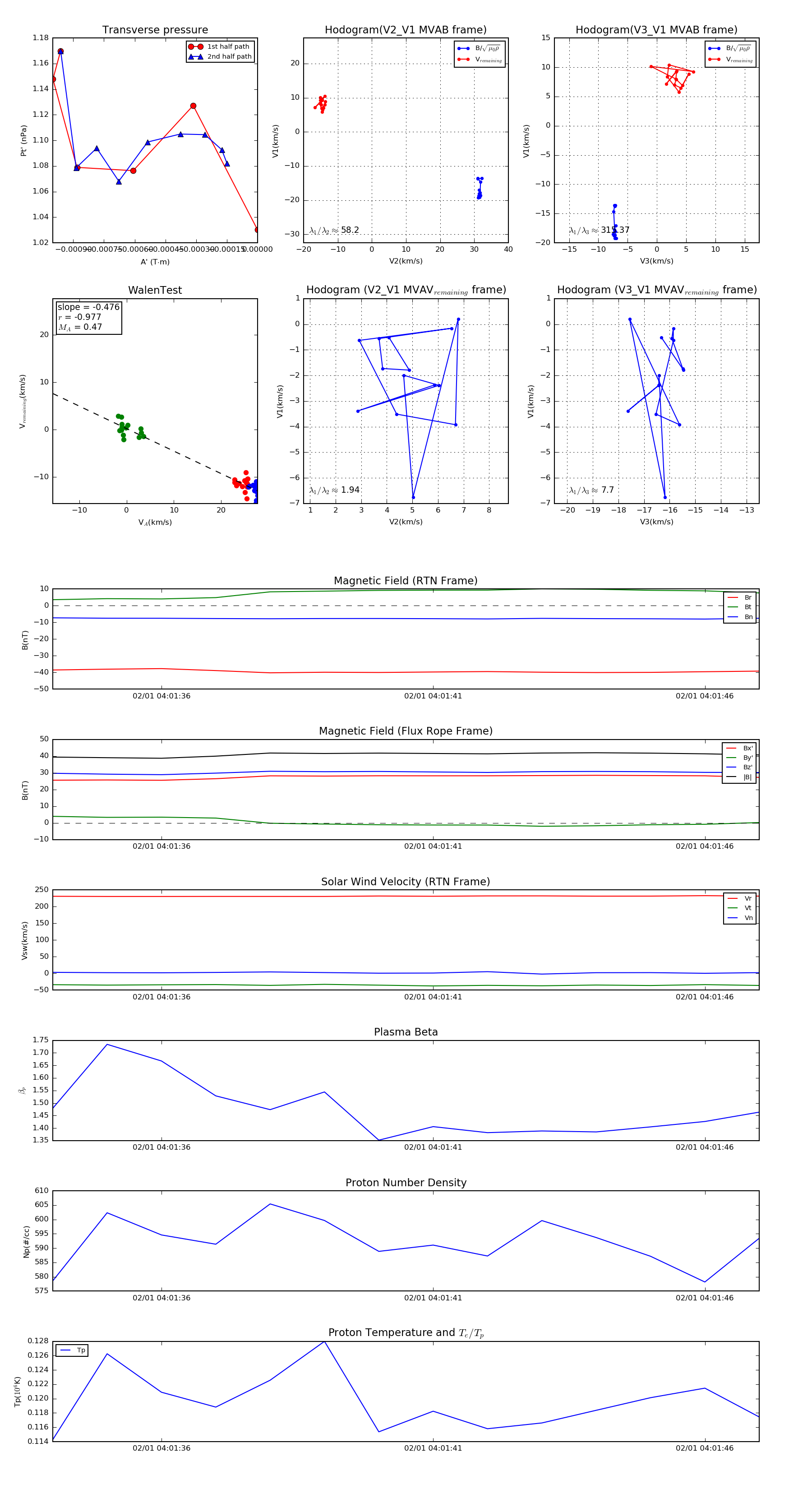The image size is (812, 1489).
Task: Select '2nd half path' legend entry
Action: pyautogui.click(x=220, y=57)
